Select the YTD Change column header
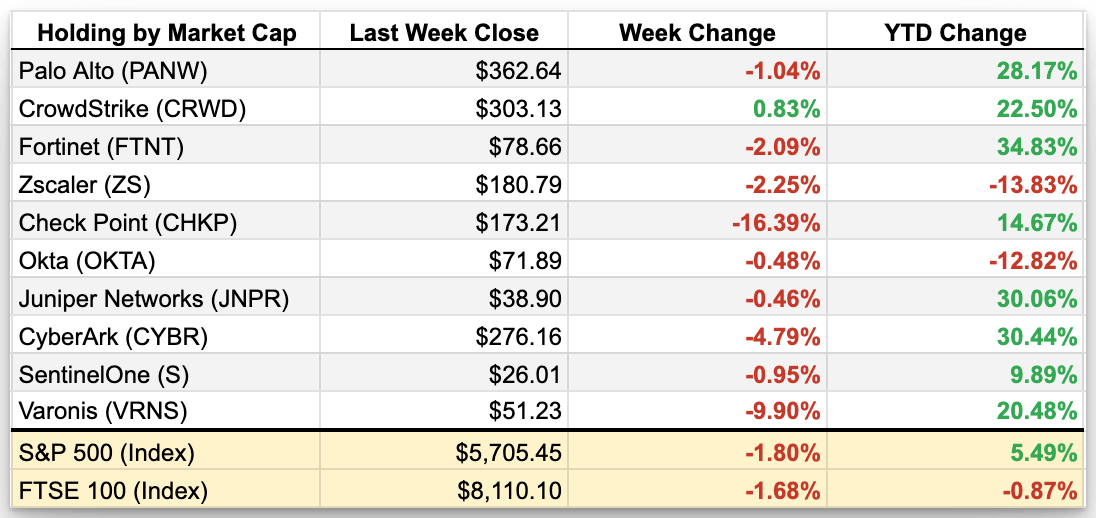Image resolution: width=1096 pixels, height=518 pixels. 955,33
